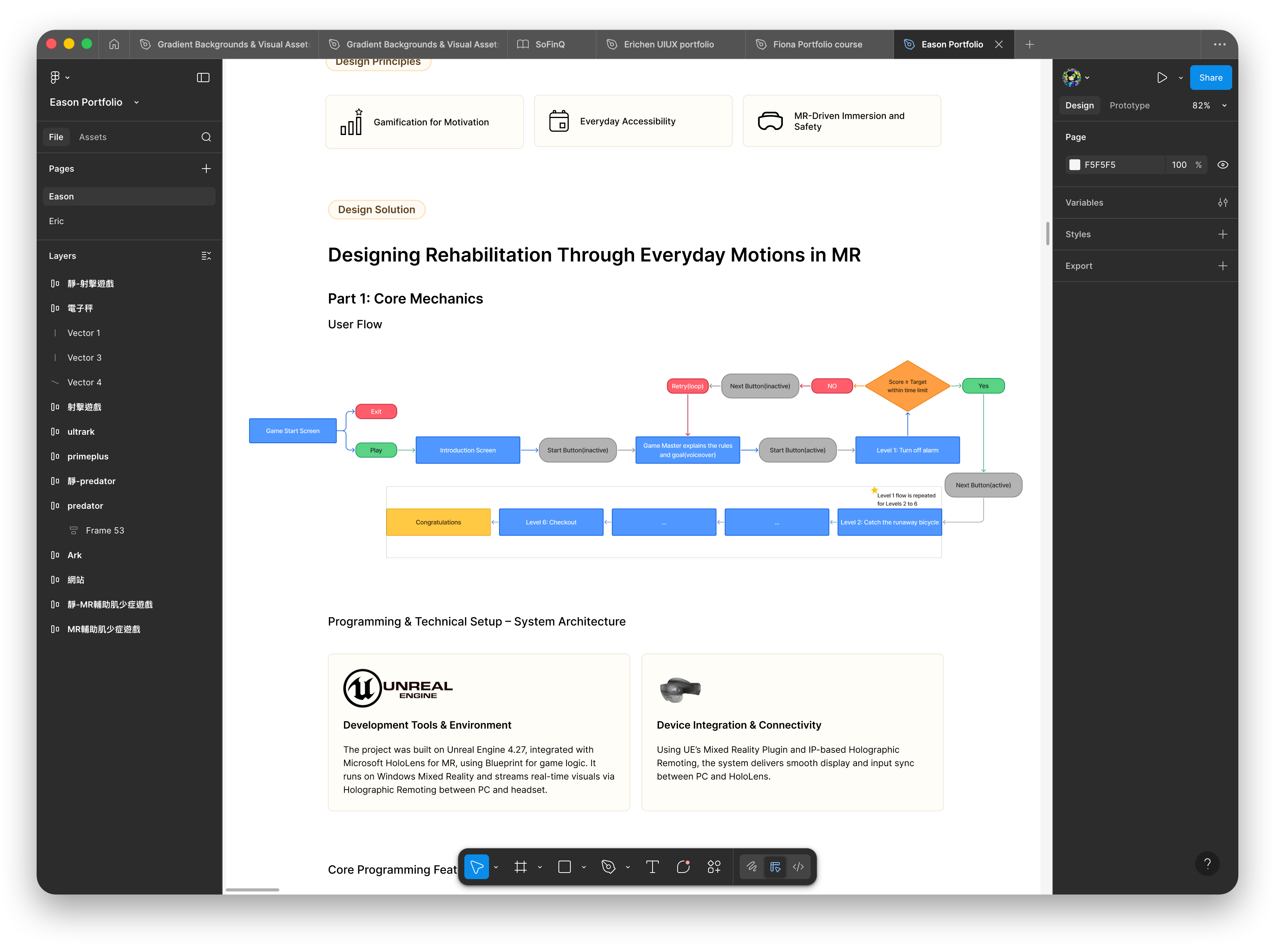Expand Eason Portfolio file name menu
The image size is (1275, 952).
pos(137,103)
